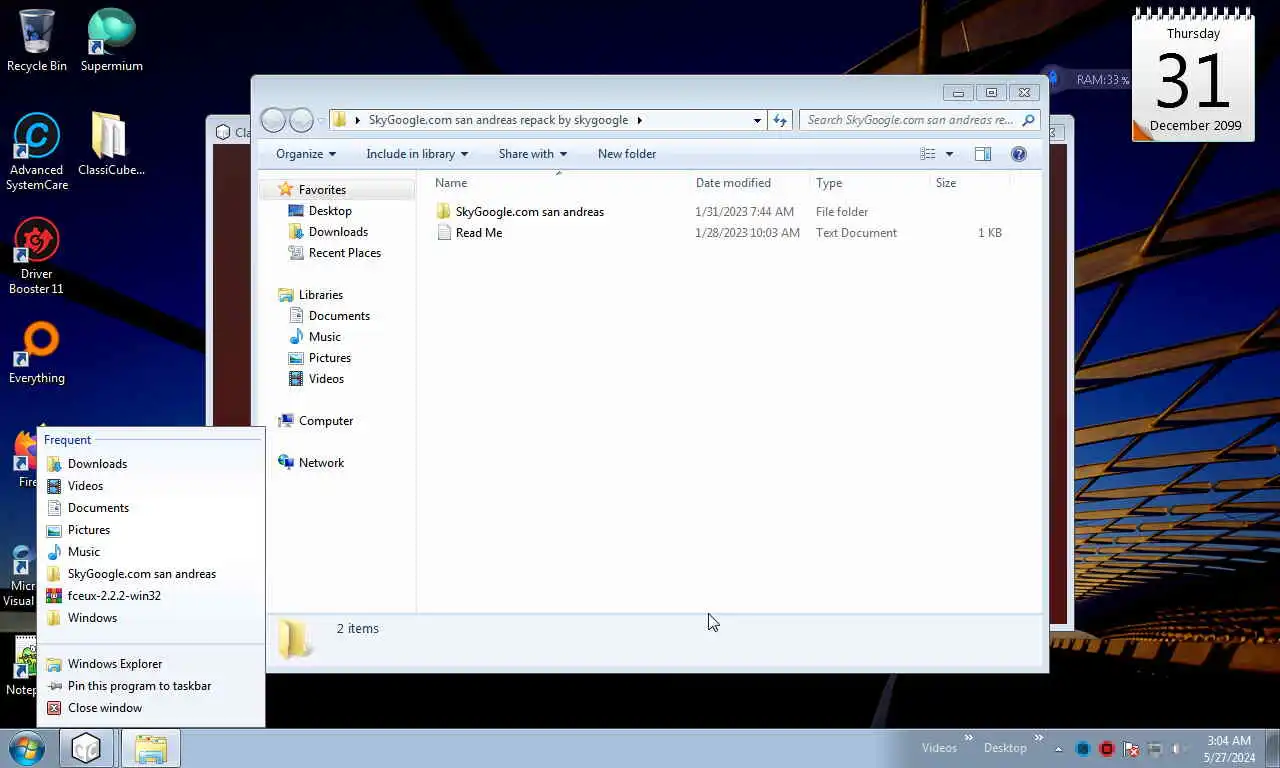Open the network tray icon
This screenshot has width=1280, height=768.
point(1155,749)
